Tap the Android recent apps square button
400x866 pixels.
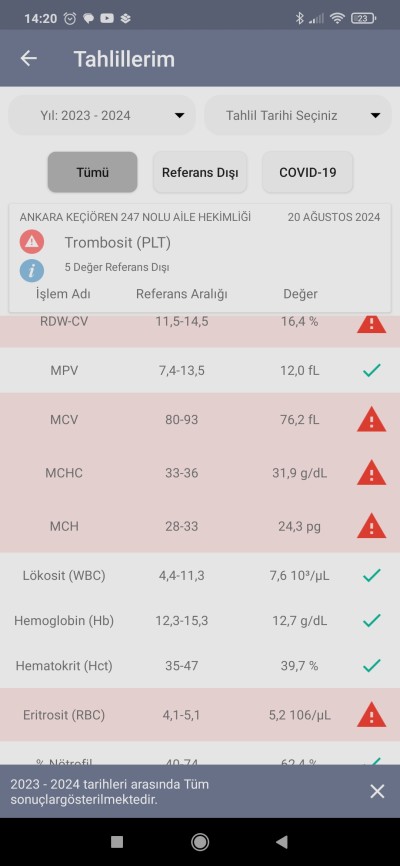point(117,842)
